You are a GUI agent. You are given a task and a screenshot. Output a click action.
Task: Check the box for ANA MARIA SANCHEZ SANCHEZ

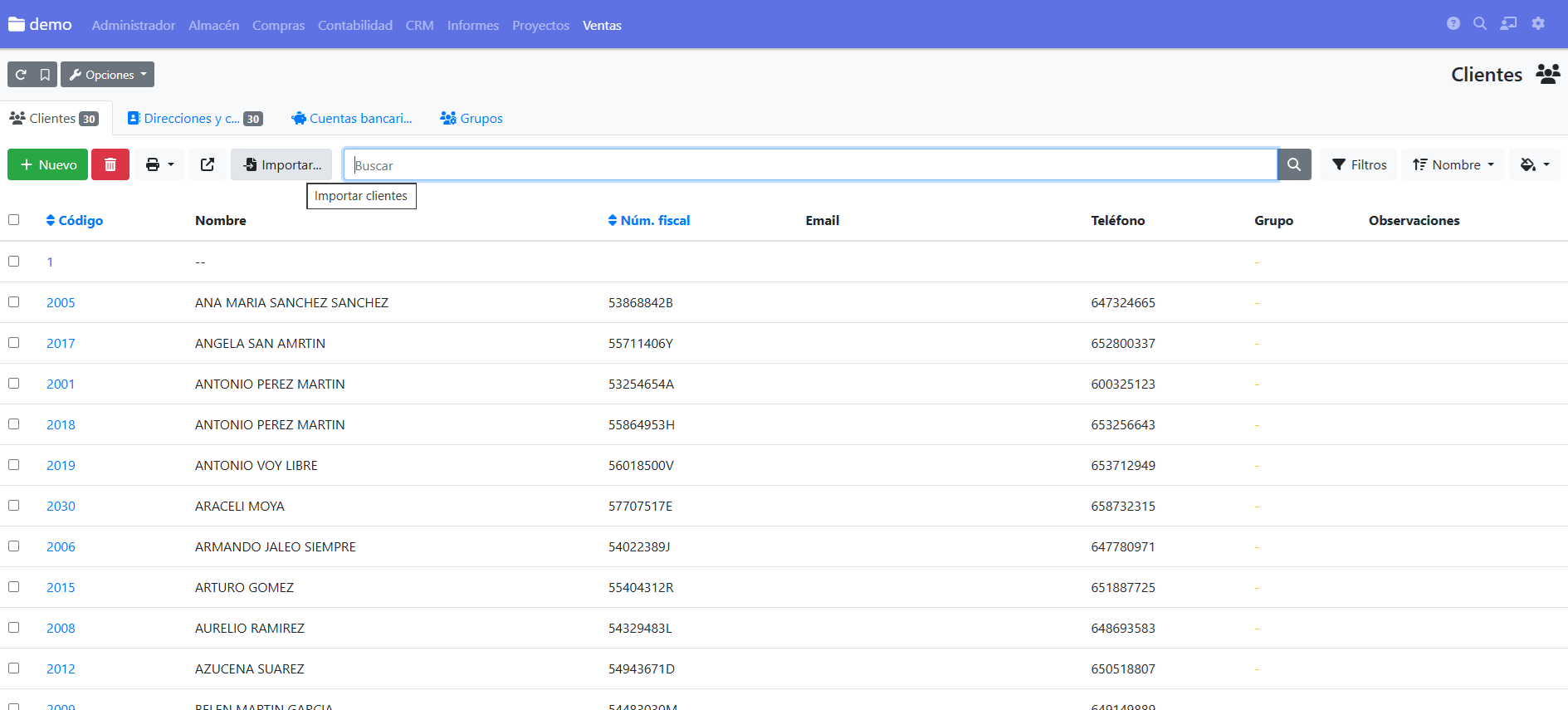click(x=14, y=302)
